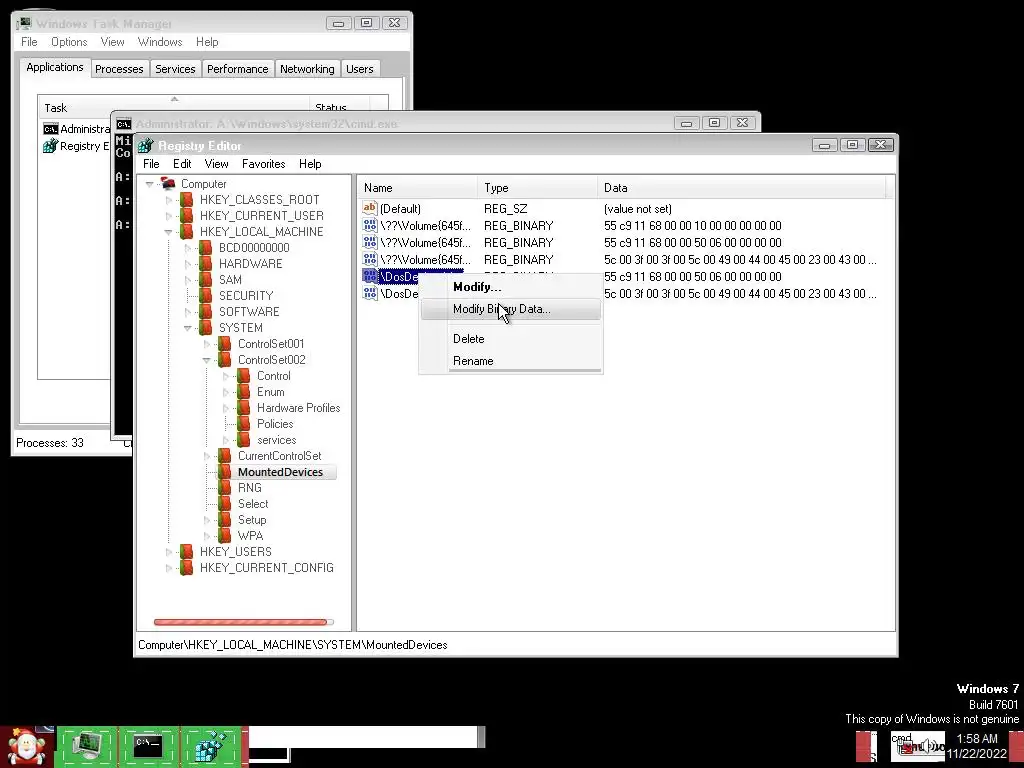The width and height of the screenshot is (1024, 768).
Task: Expand the HKEY_CLASSES_ROOT node
Action: pos(168,200)
